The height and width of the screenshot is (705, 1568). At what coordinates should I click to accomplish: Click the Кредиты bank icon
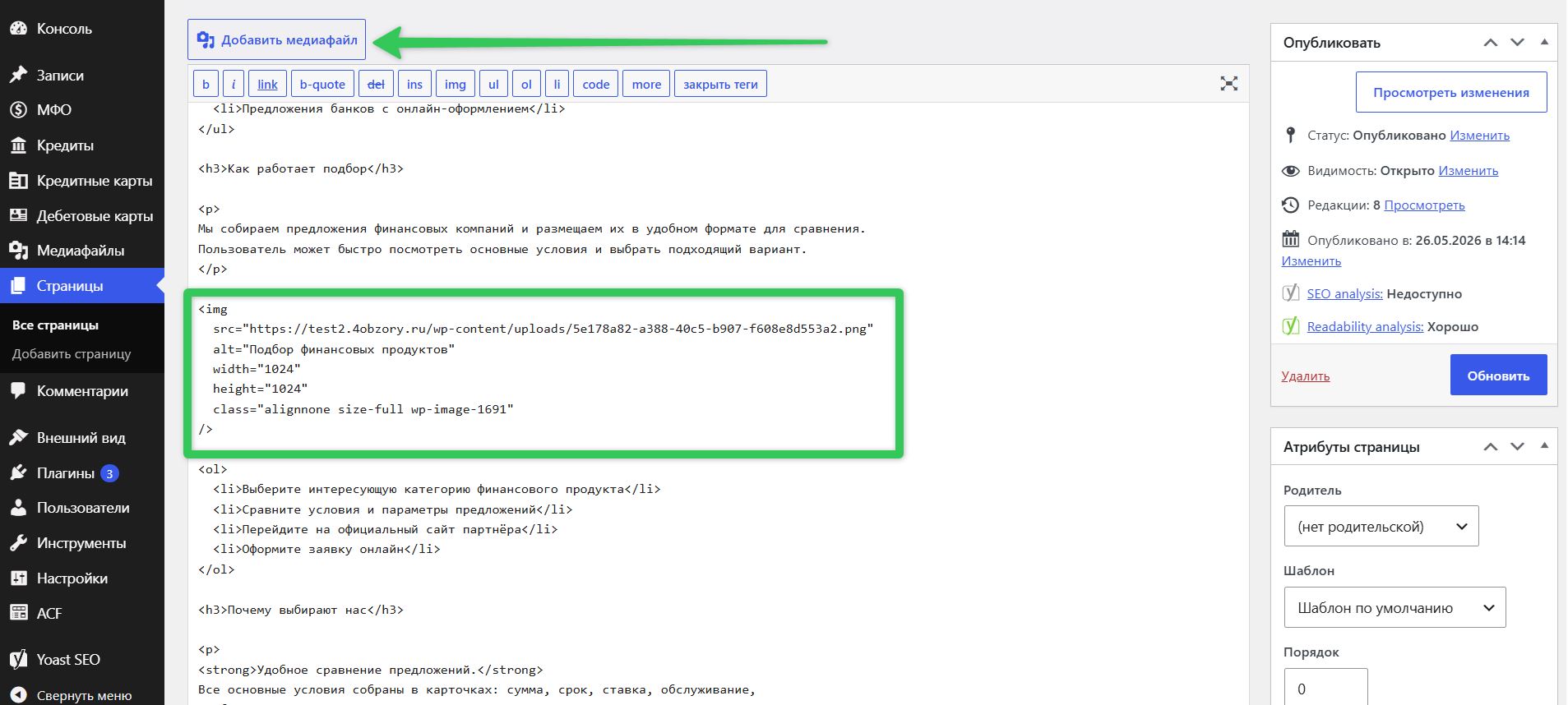pos(18,145)
